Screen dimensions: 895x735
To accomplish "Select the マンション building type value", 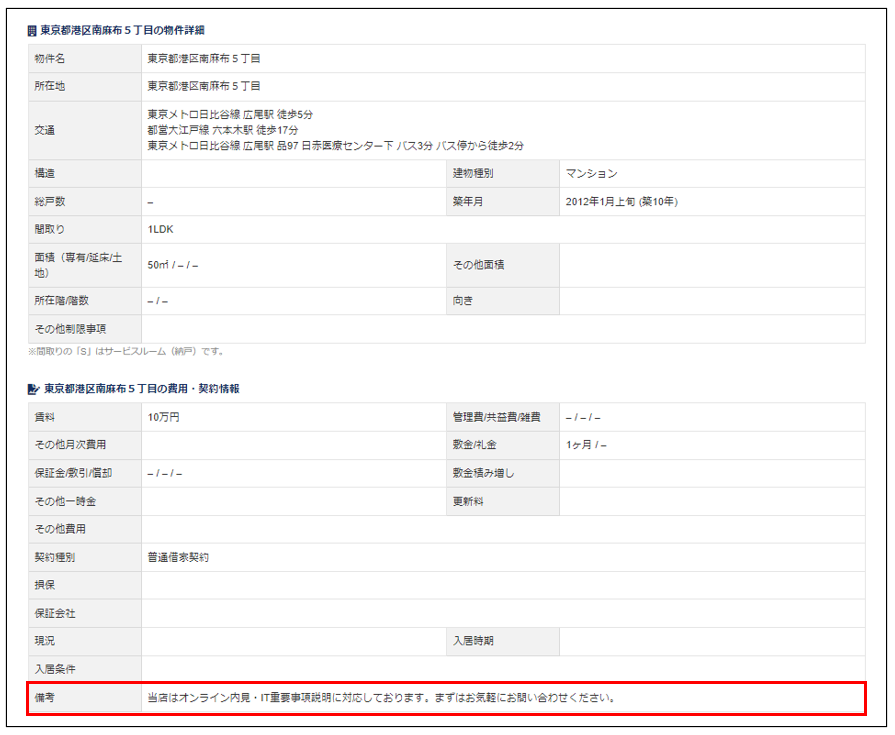I will click(x=591, y=173).
